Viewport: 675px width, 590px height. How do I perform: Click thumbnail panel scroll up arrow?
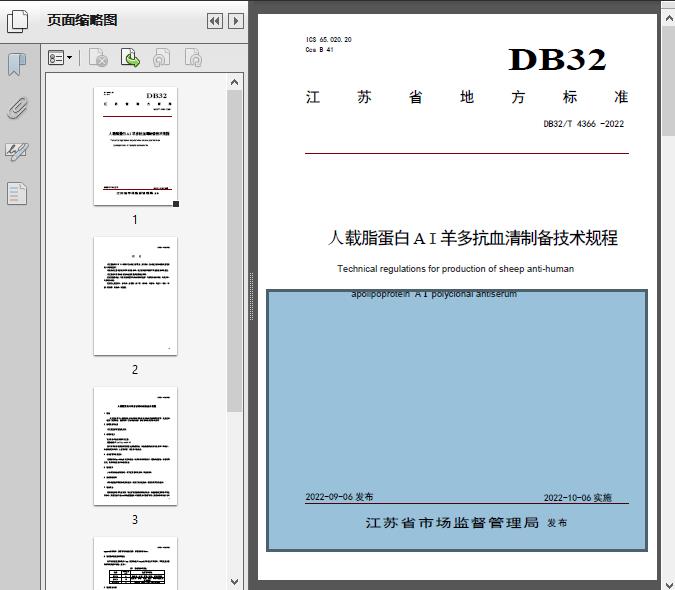[235, 82]
